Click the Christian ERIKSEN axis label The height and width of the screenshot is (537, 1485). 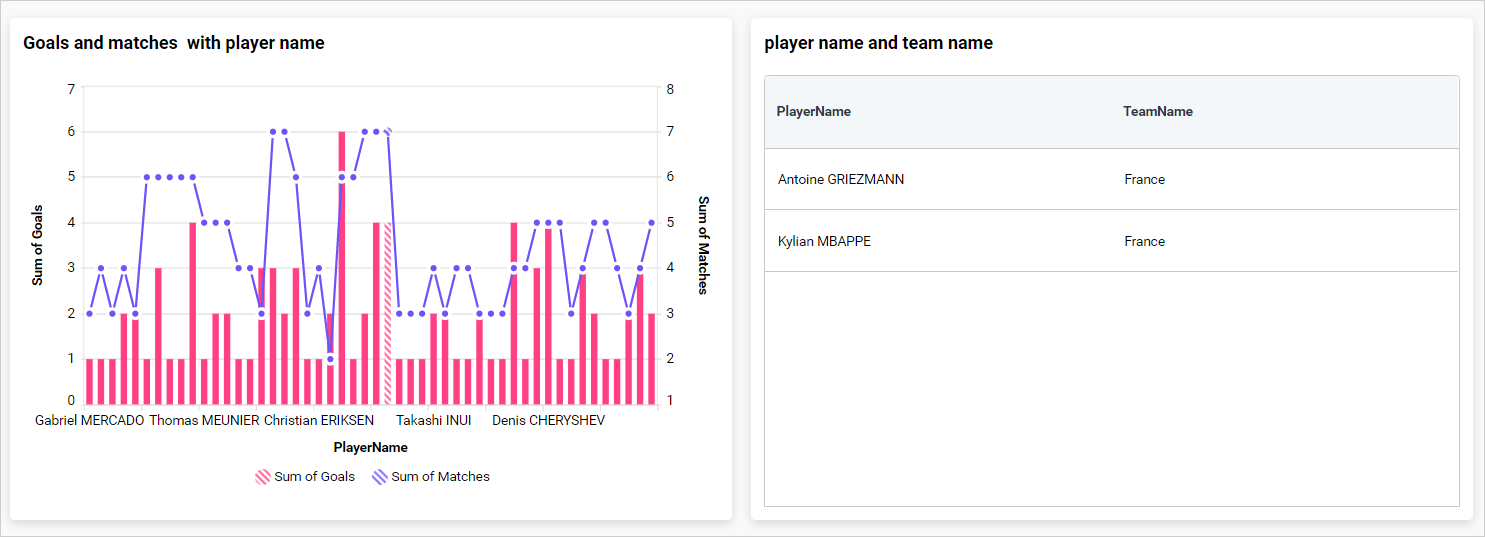click(319, 421)
